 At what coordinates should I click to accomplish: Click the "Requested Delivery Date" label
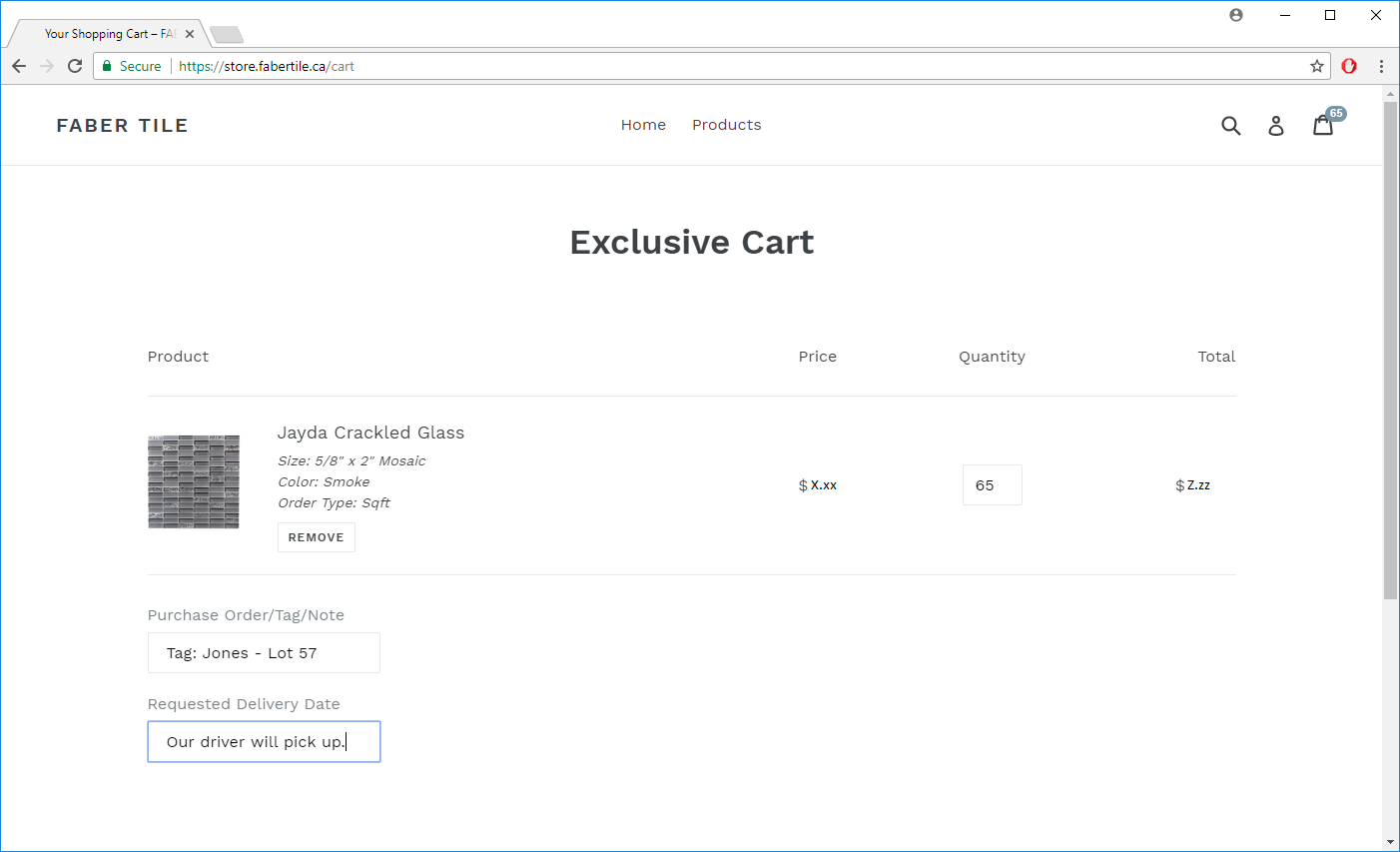click(x=244, y=704)
